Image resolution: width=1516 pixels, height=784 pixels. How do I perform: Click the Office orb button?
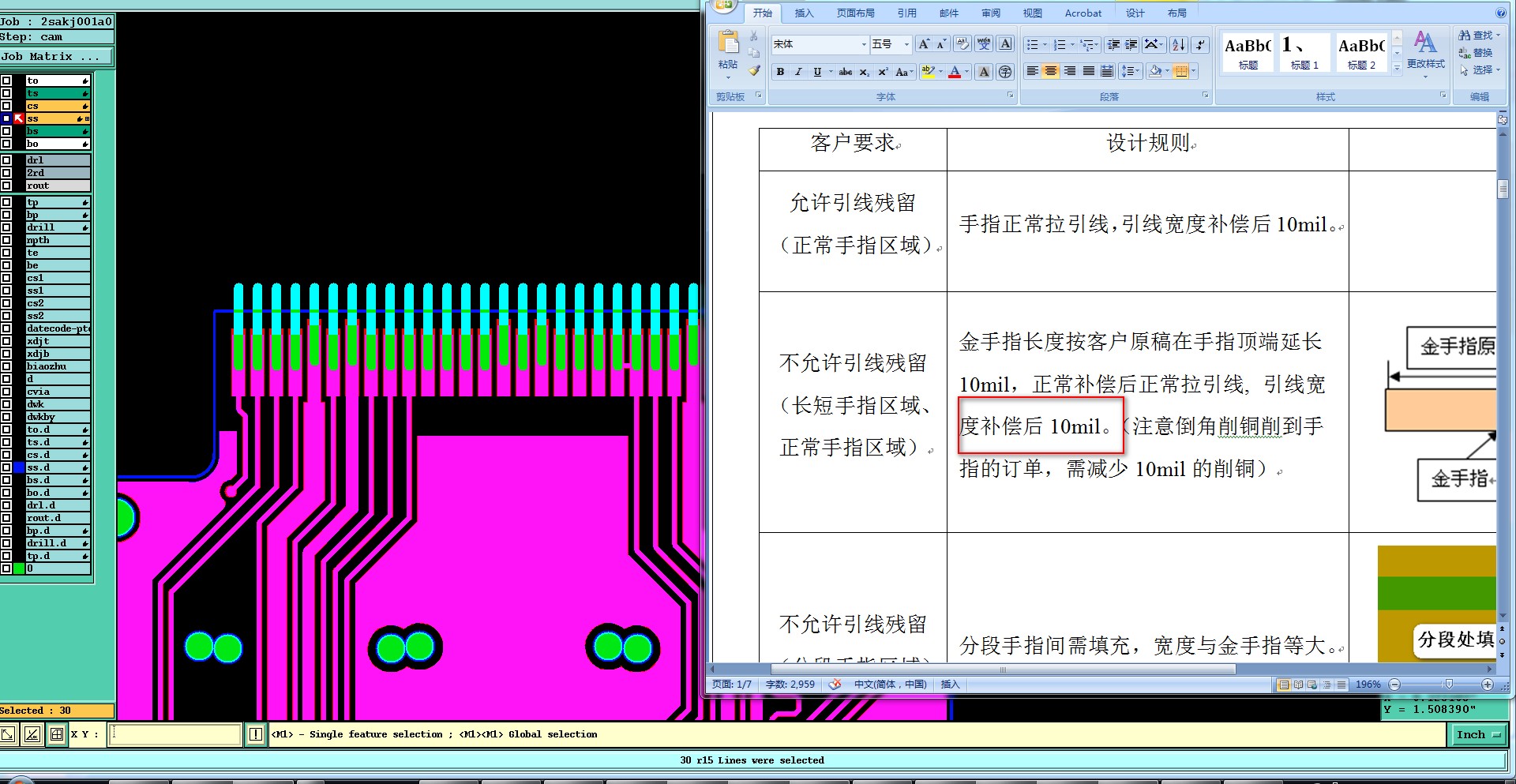pyautogui.click(x=724, y=6)
